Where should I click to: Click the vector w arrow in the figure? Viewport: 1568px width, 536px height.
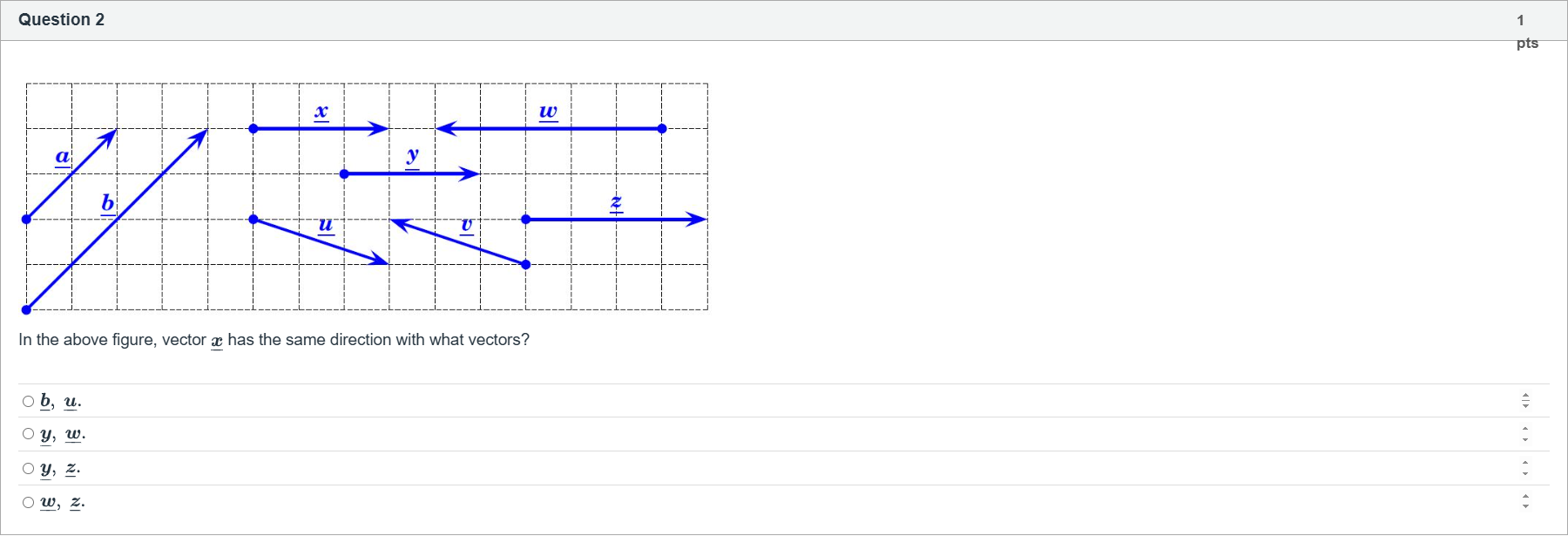pos(549,128)
